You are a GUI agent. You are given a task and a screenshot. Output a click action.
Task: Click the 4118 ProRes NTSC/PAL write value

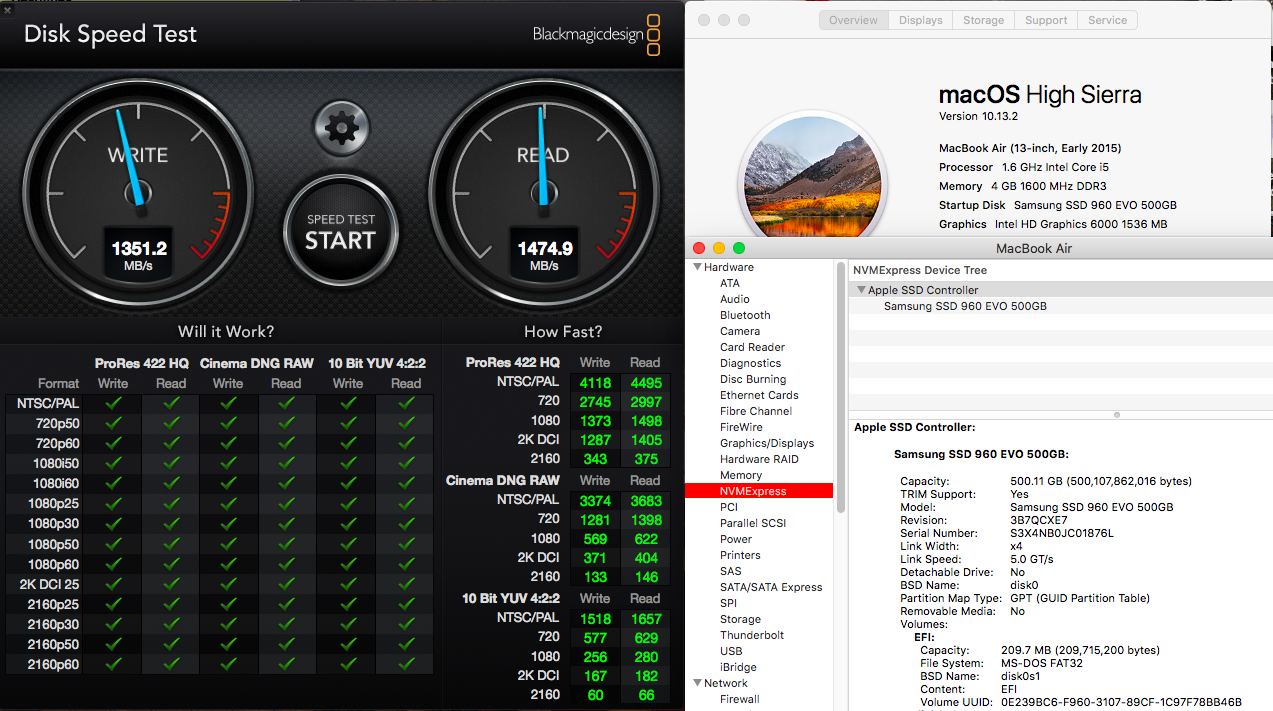595,382
